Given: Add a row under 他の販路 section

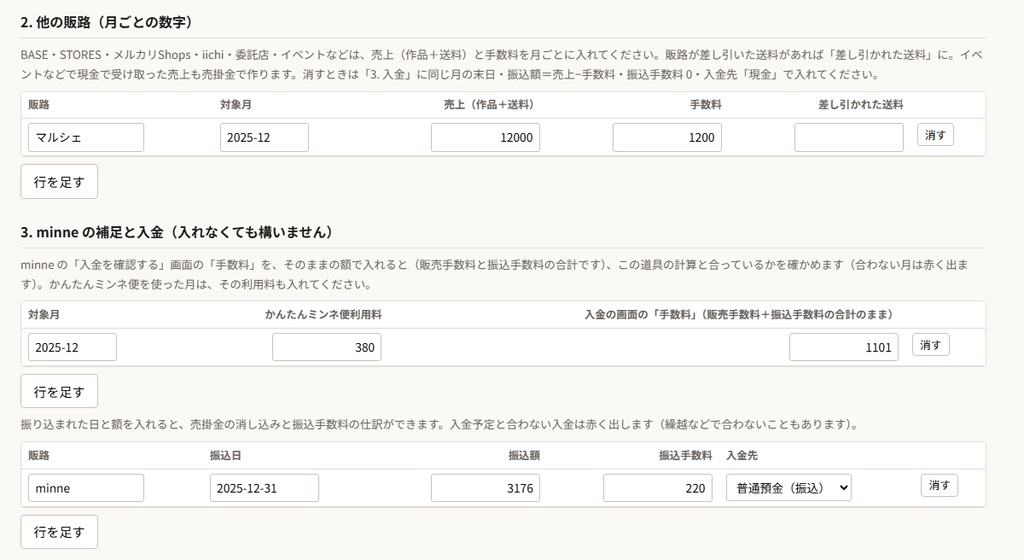Looking at the screenshot, I should [x=59, y=181].
